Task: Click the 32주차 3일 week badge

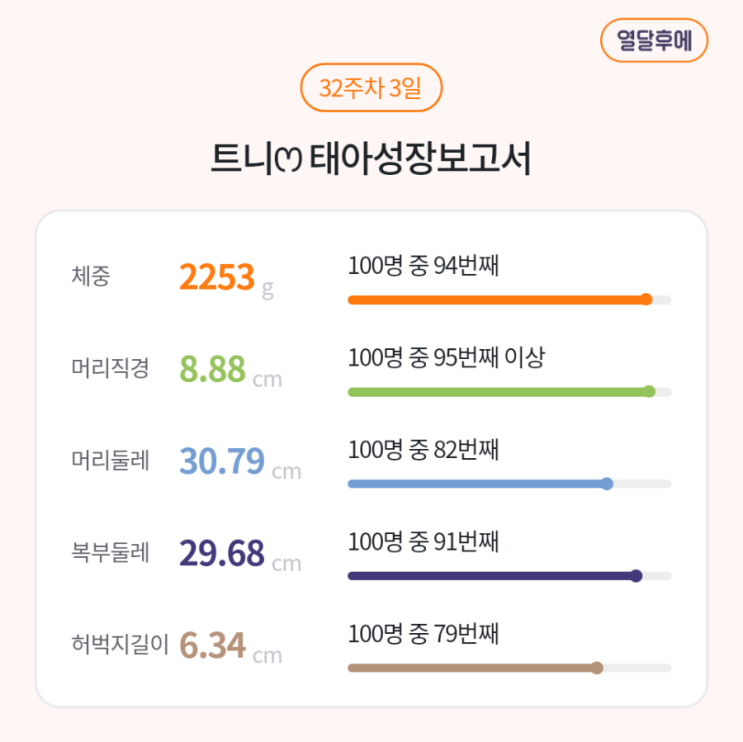Action: point(371,88)
